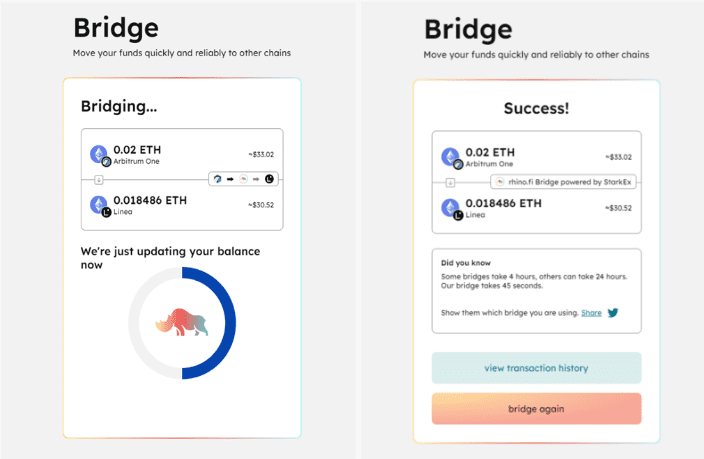Click the Did you know info card
Viewport: 704px width, 459px height.
point(537,291)
